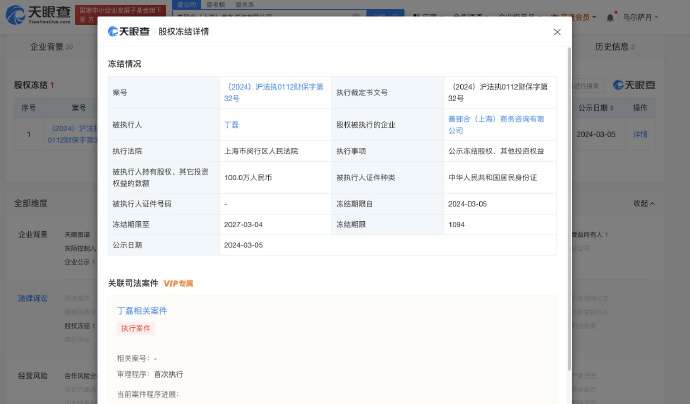Click the 上海市闵行区人民法院 court cell
Image resolution: width=690 pixels, height=404 pixels.
tap(261, 151)
